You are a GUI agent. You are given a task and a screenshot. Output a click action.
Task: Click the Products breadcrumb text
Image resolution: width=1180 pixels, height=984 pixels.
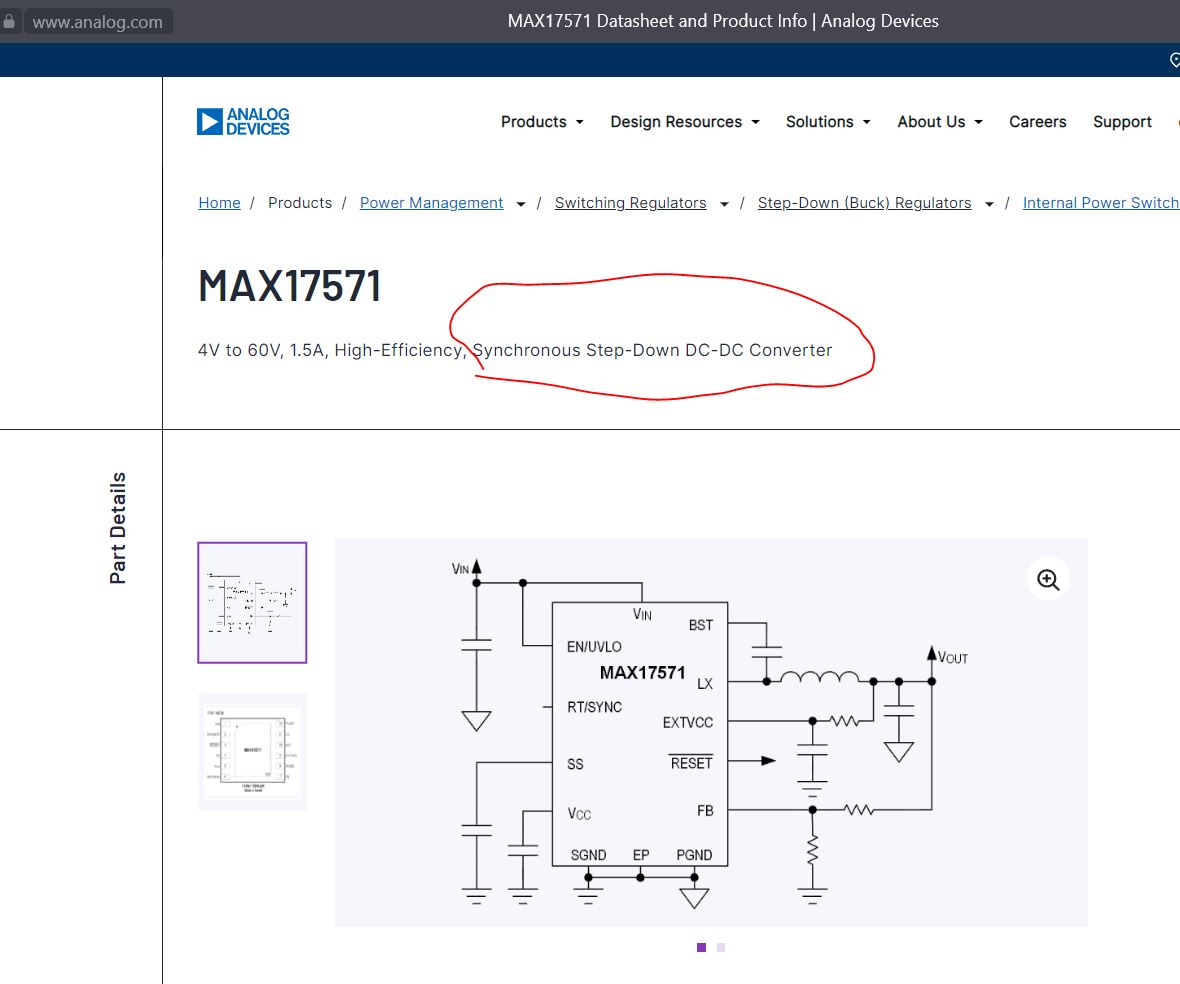pos(300,203)
